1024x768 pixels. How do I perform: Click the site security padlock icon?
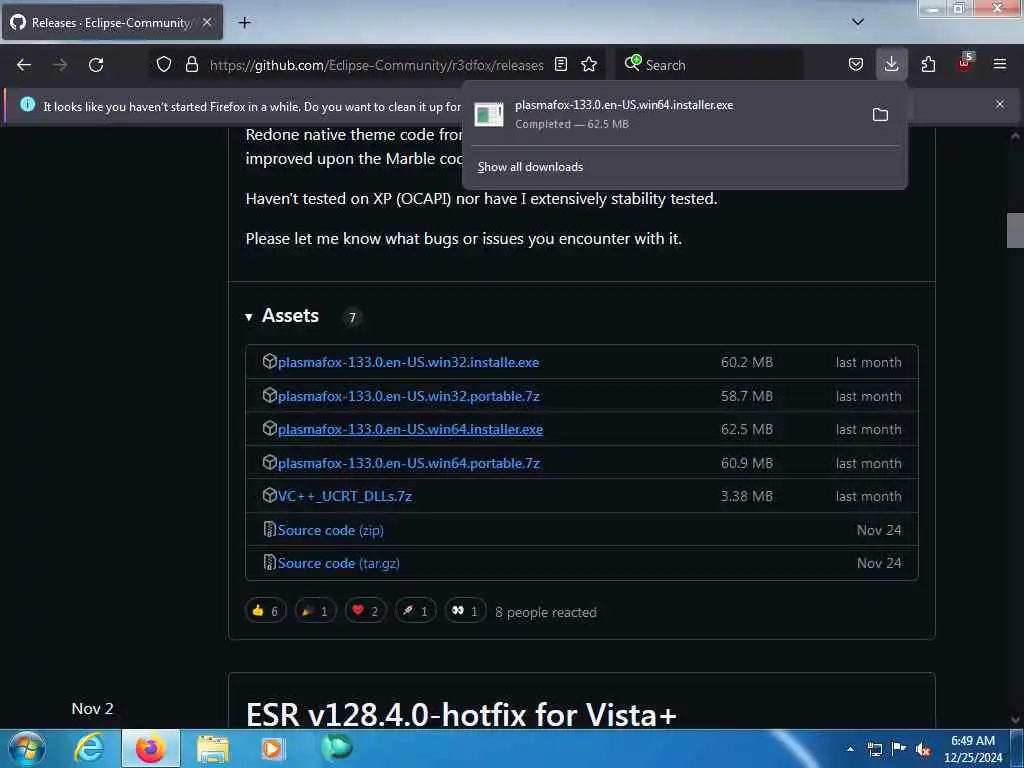[x=191, y=65]
